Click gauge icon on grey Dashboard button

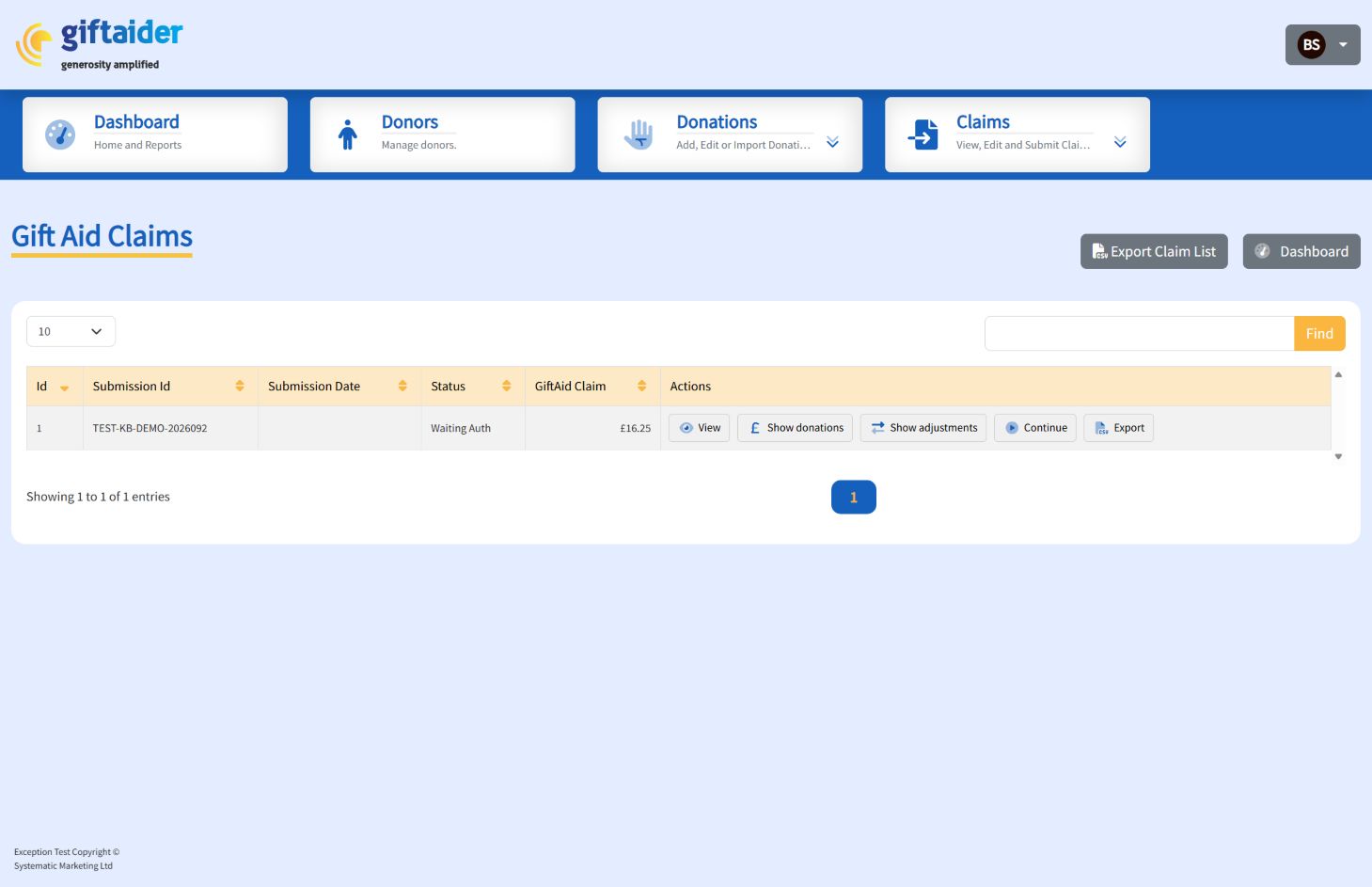(1263, 251)
